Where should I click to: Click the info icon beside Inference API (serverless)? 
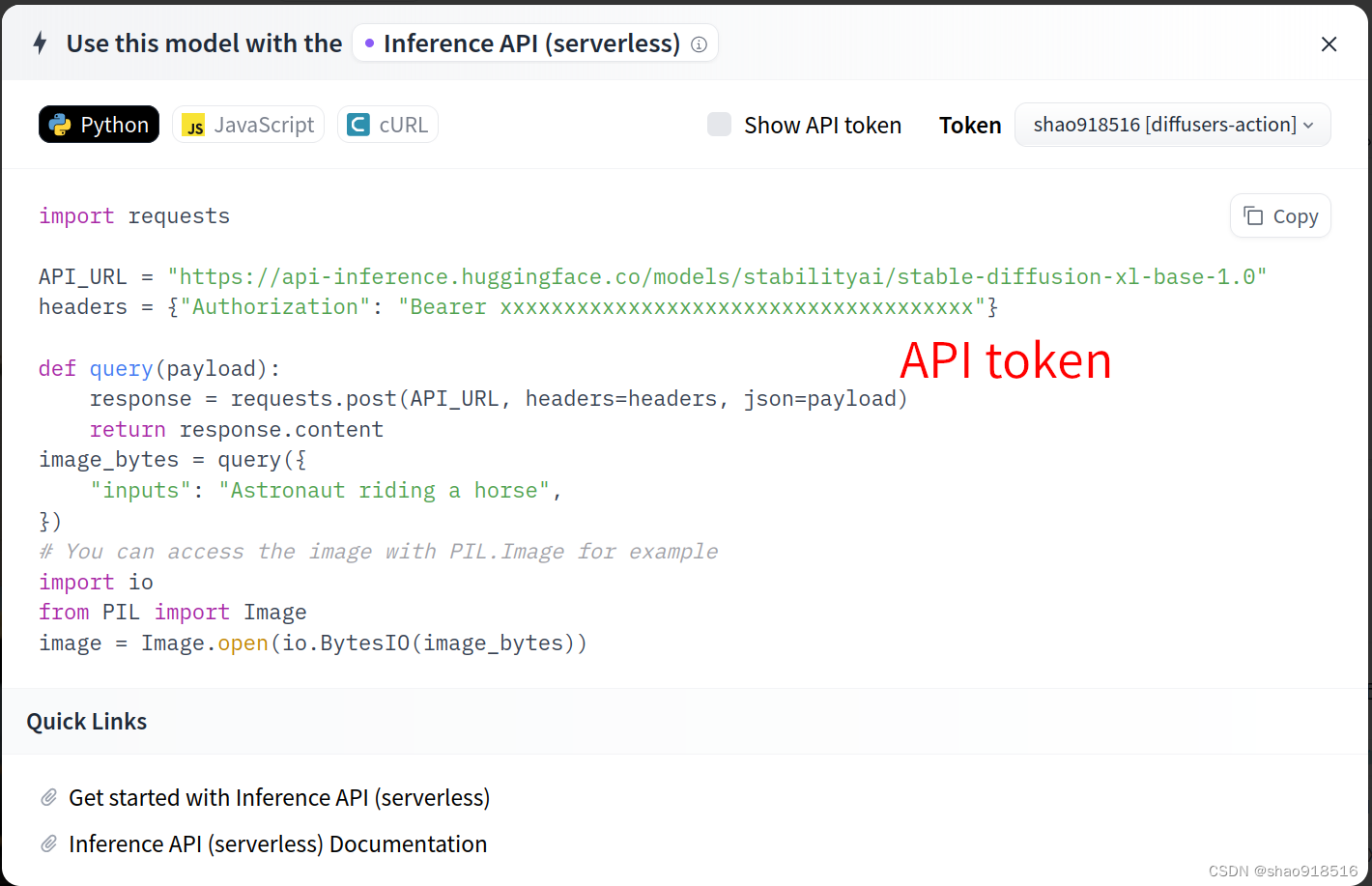[x=700, y=44]
